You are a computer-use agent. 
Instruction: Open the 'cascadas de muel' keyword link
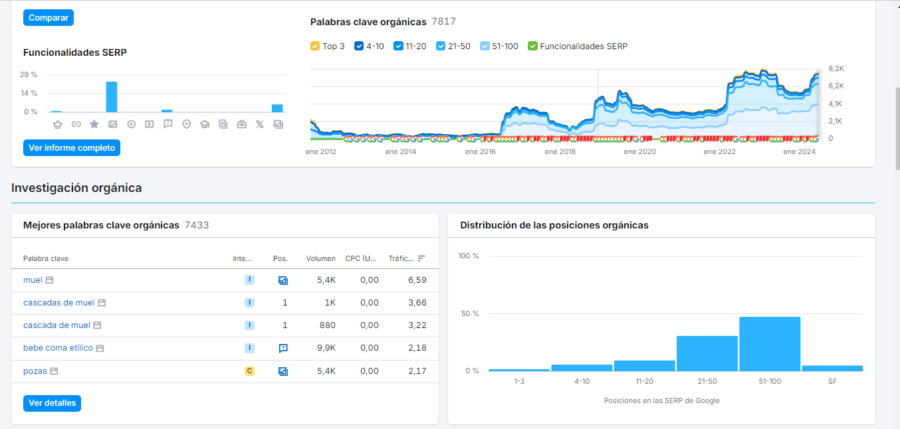click(x=58, y=302)
